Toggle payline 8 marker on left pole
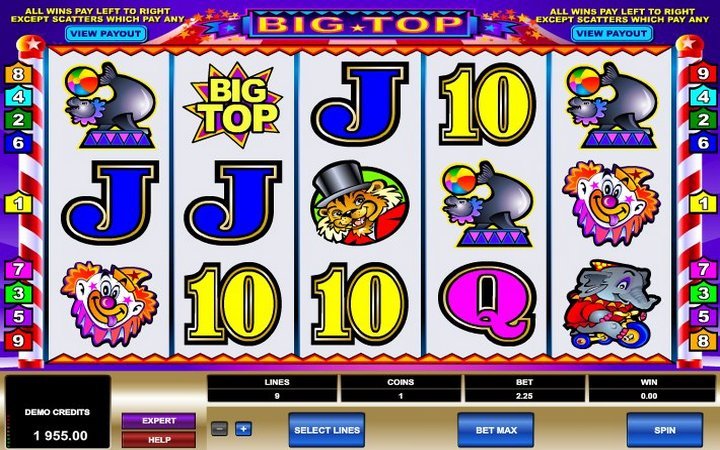The width and height of the screenshot is (720, 450). (18, 74)
